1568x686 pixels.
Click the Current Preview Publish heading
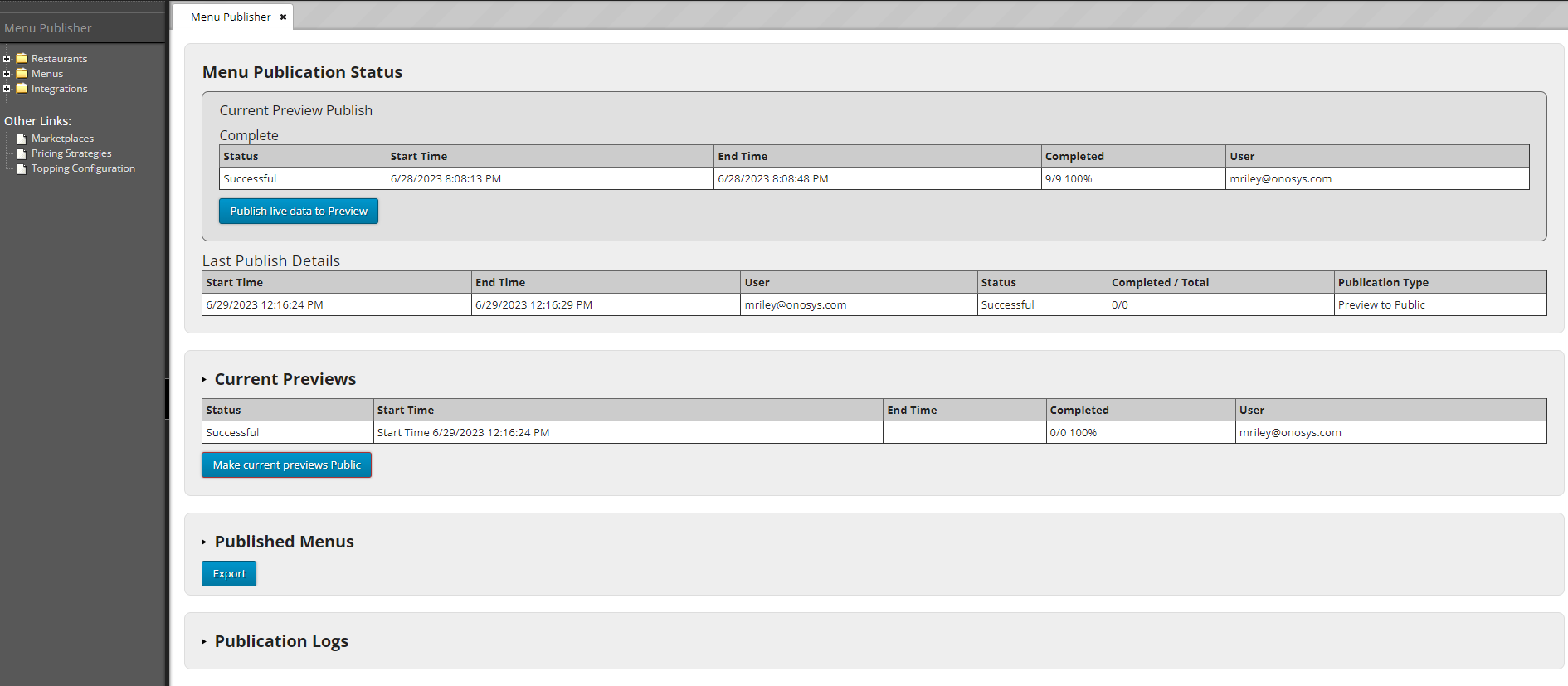coord(295,110)
